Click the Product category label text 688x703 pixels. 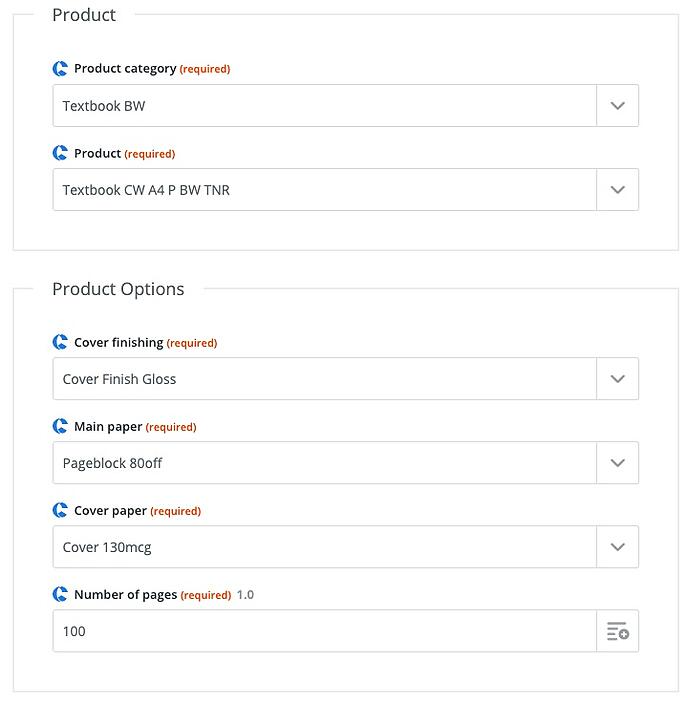click(125, 69)
